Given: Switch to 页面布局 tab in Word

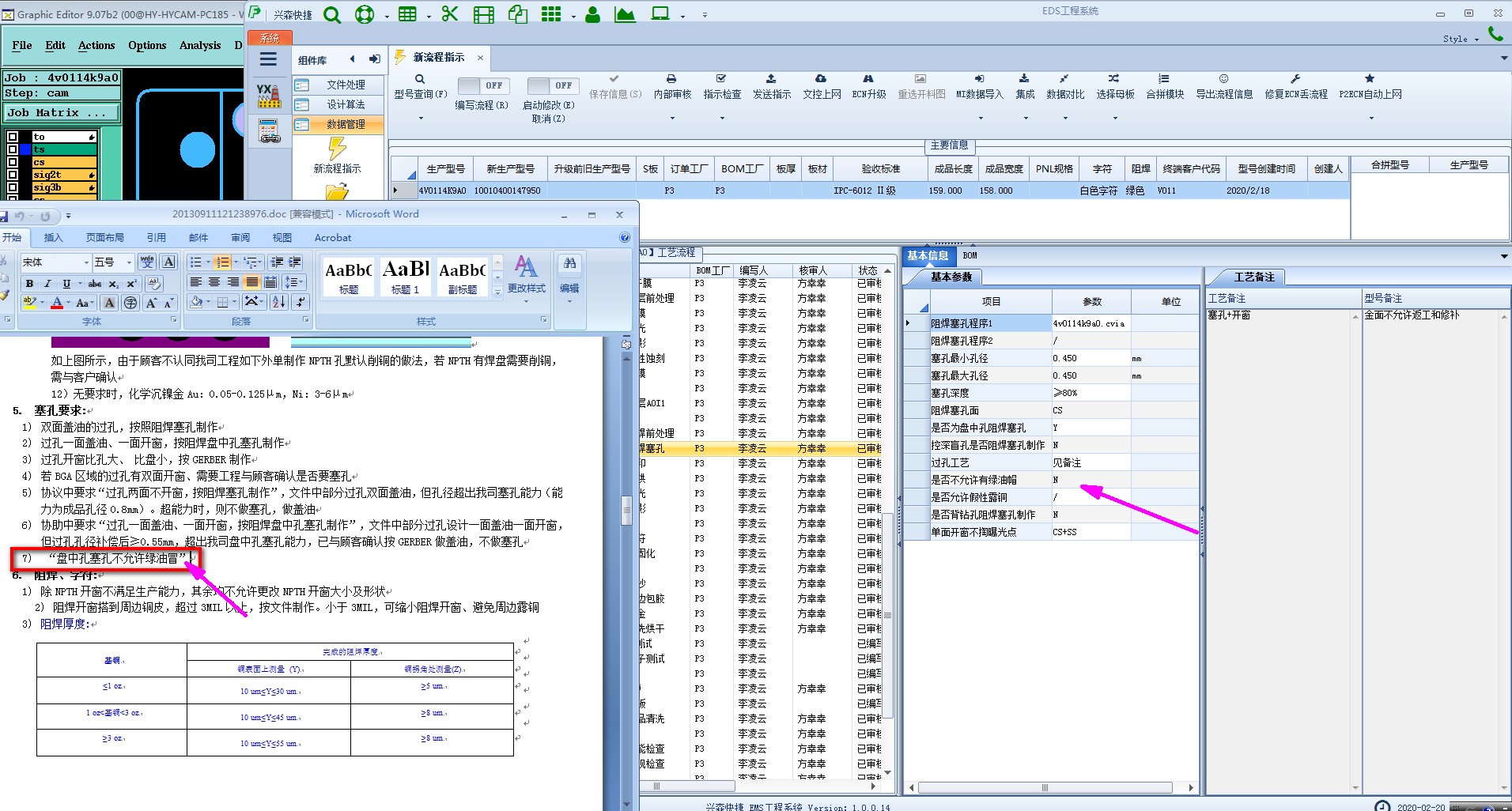Looking at the screenshot, I should tap(105, 237).
